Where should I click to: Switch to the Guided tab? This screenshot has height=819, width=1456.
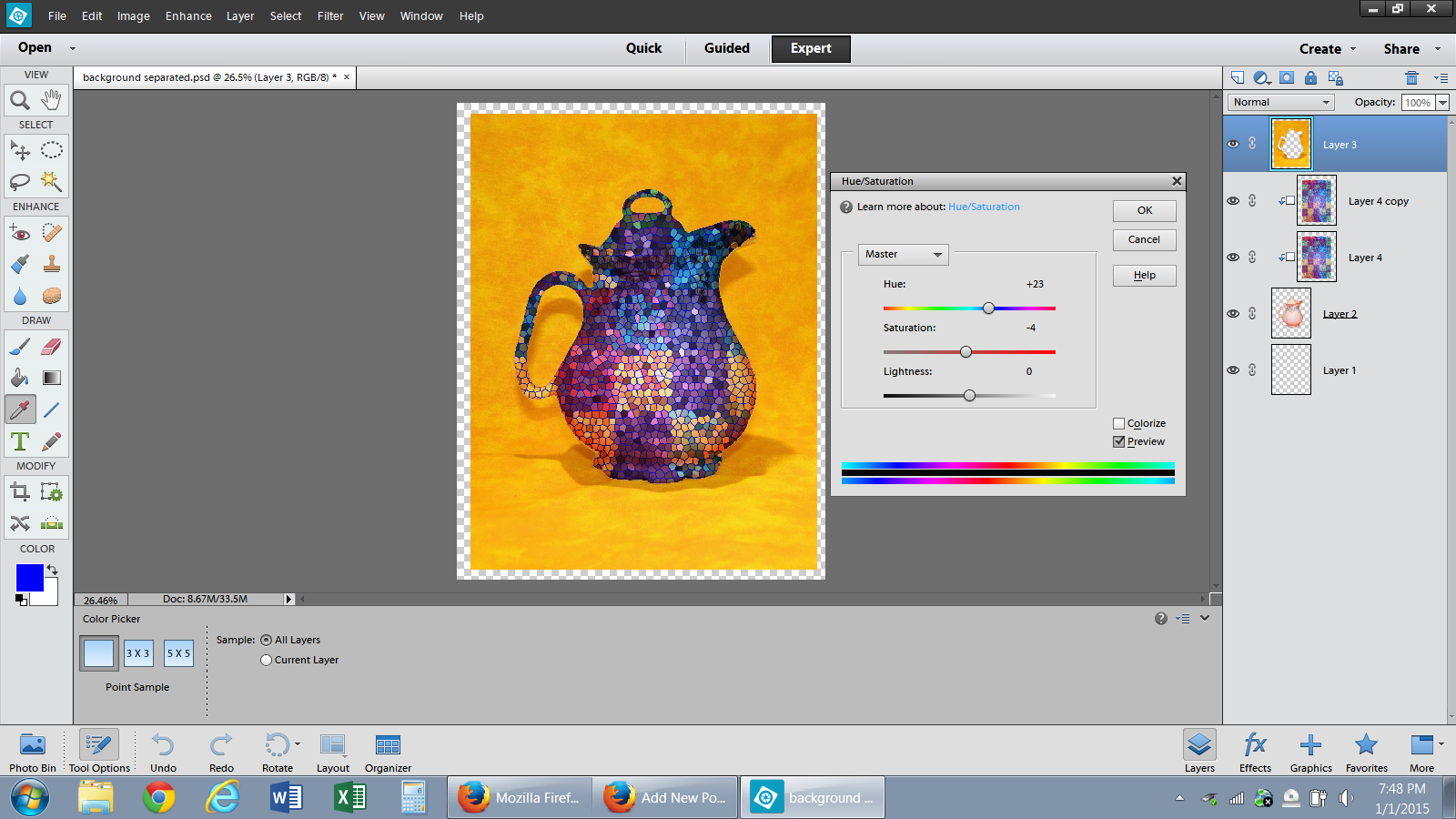[x=726, y=48]
